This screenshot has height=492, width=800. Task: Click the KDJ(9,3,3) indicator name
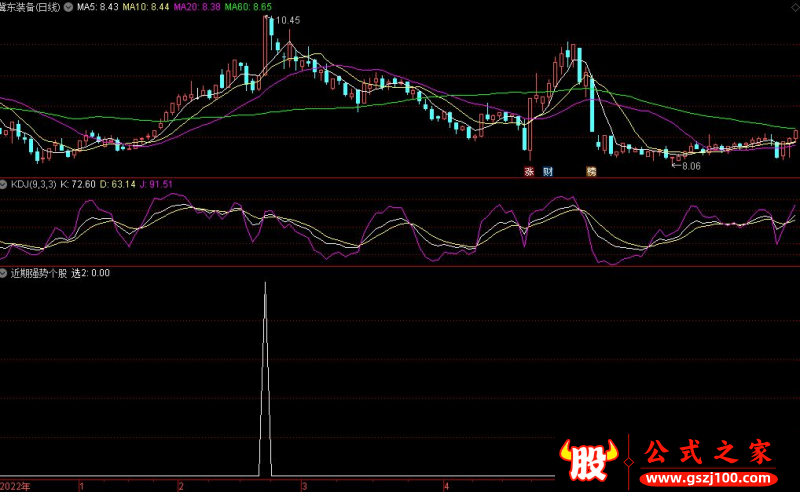[x=32, y=184]
